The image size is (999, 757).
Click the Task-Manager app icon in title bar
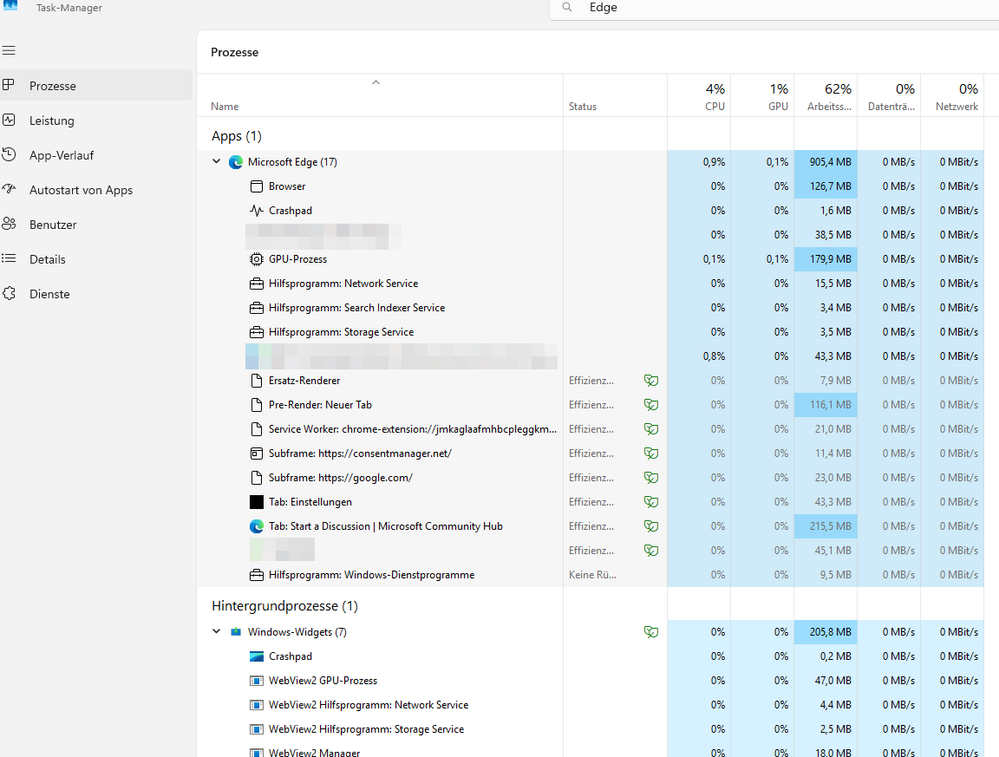click(10, 4)
